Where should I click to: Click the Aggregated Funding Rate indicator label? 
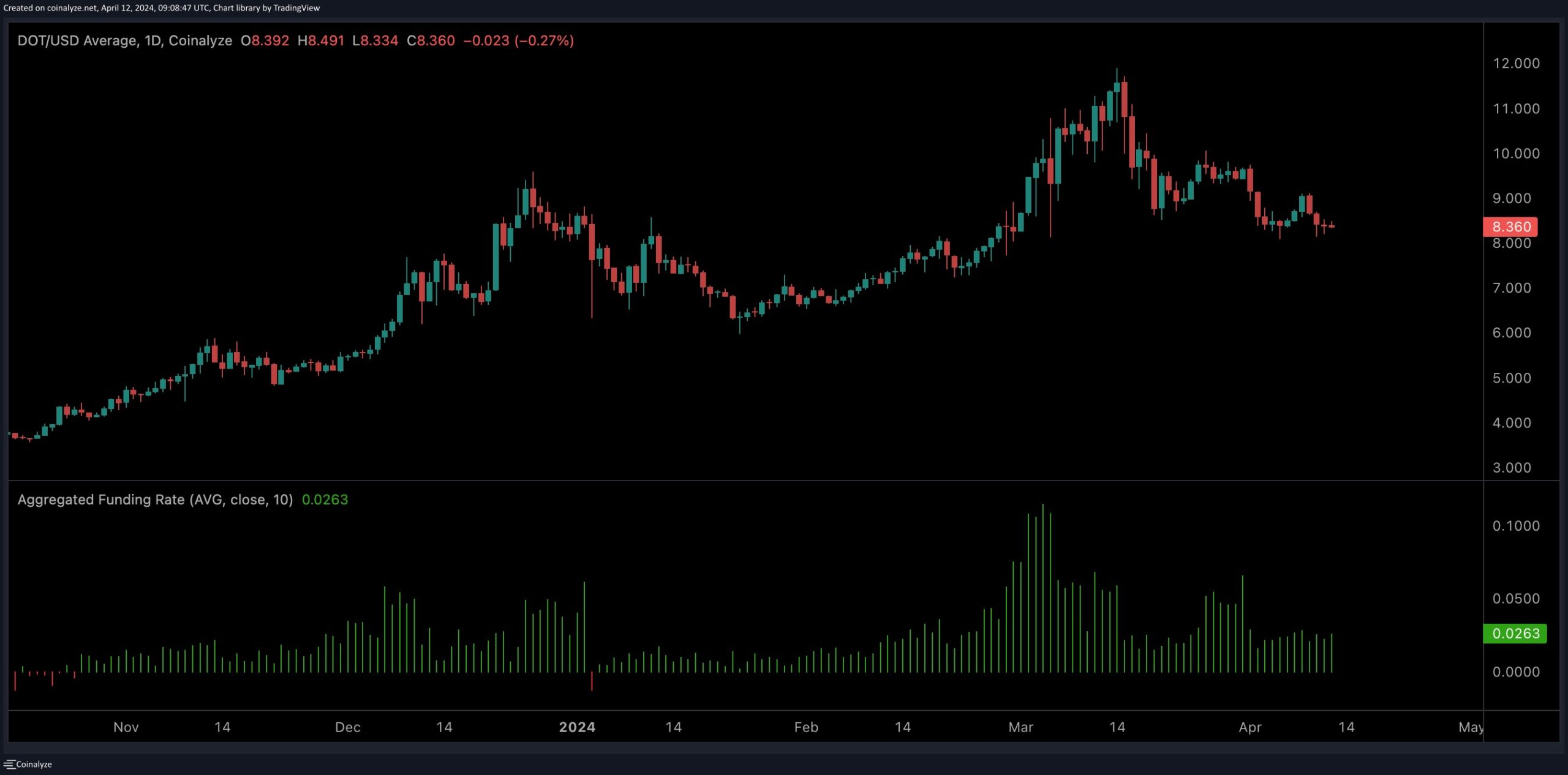[x=155, y=500]
